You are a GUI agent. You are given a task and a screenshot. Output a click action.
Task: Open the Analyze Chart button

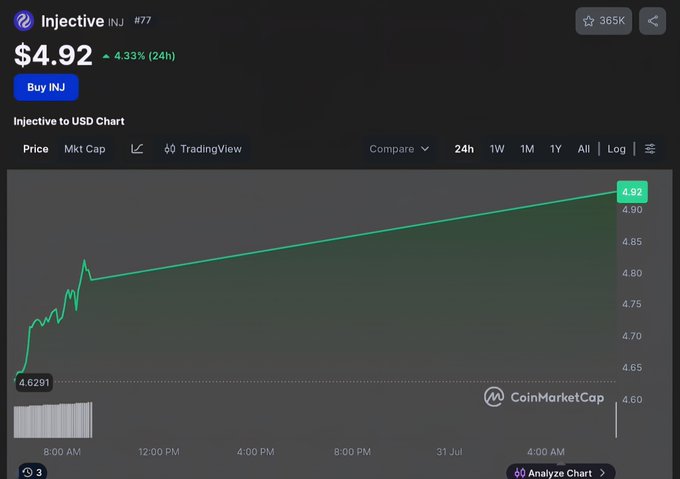coord(560,472)
